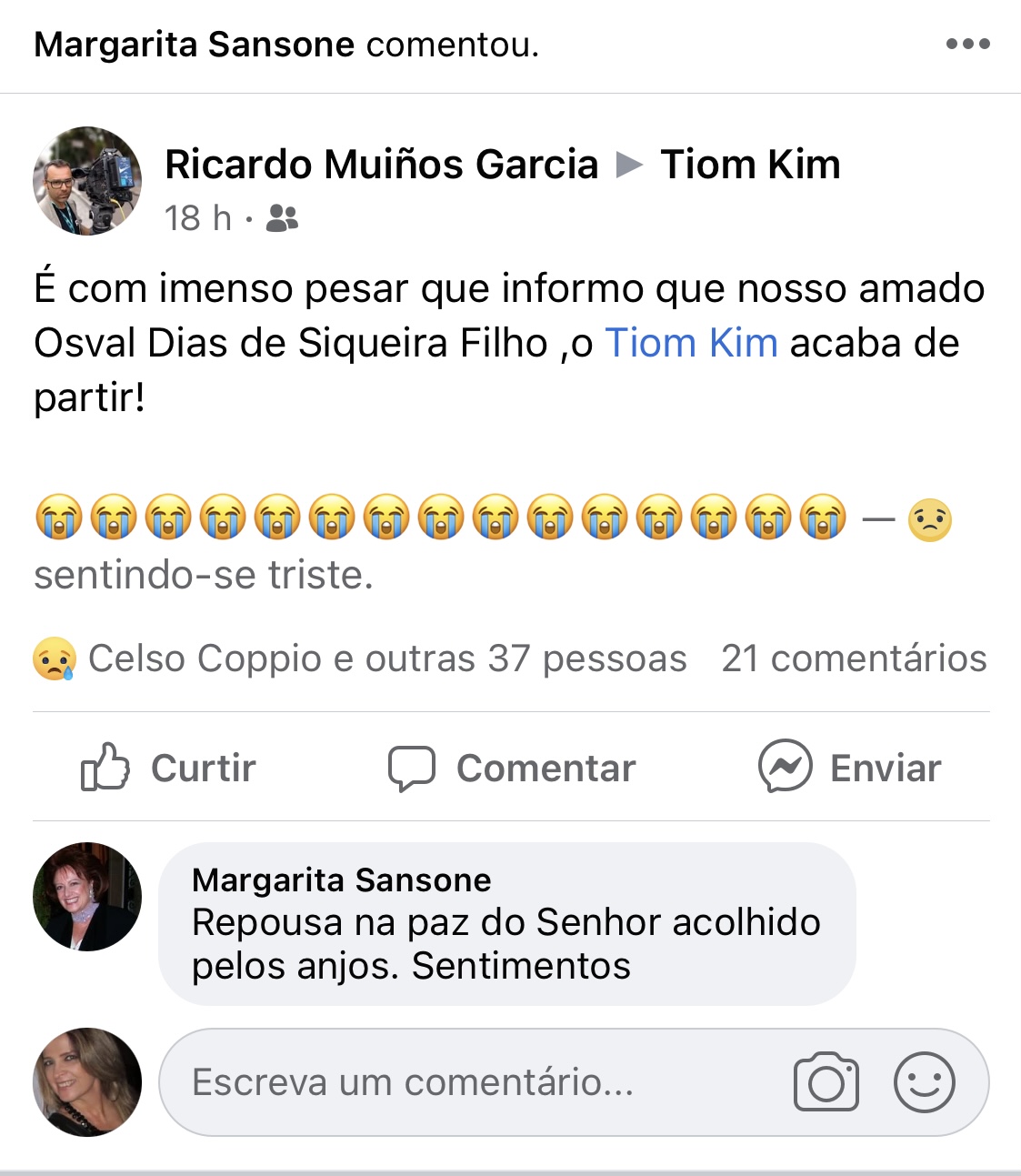Show Celso Coppio and 37 others reactions
This screenshot has width=1021, height=1176.
point(386,658)
